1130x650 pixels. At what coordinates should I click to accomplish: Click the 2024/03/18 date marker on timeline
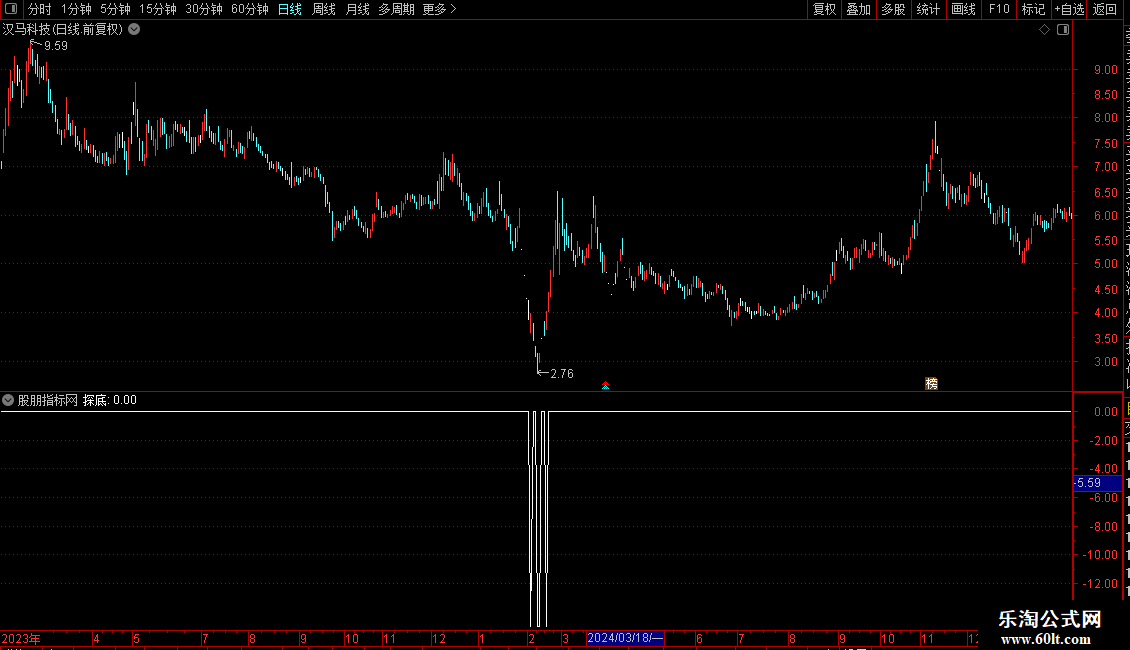click(625, 638)
